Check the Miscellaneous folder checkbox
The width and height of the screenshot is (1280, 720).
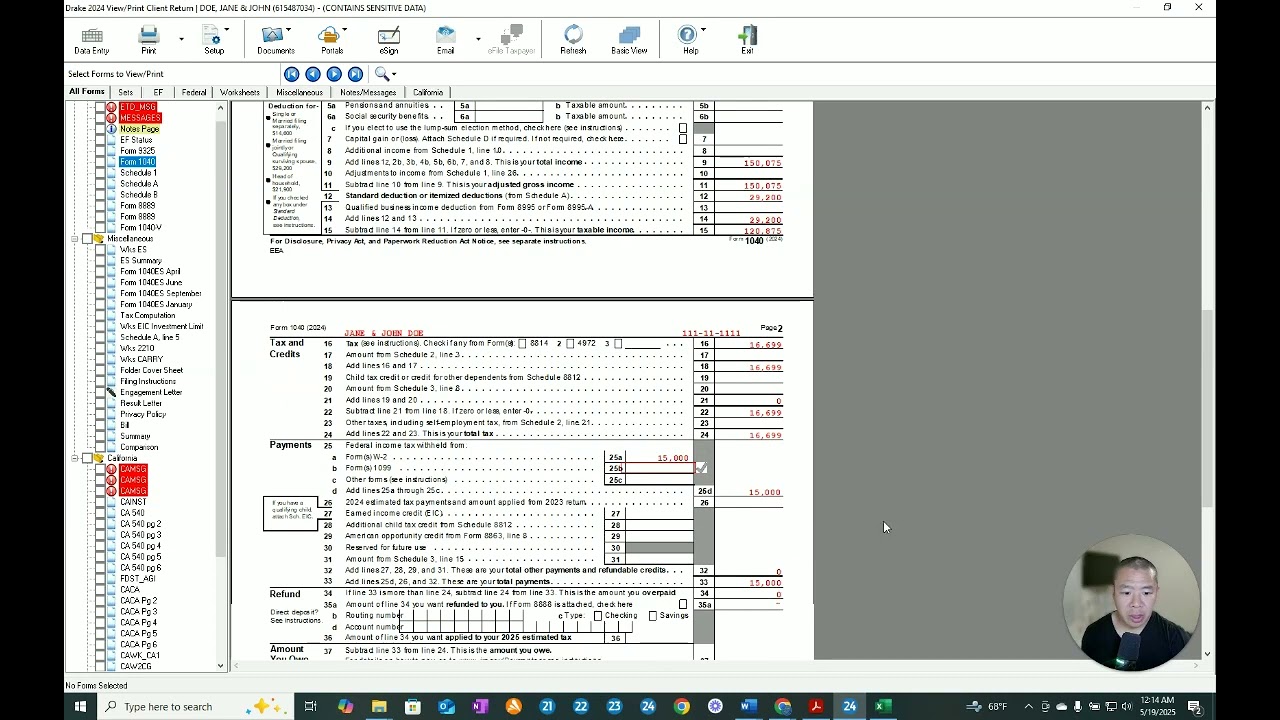coord(86,239)
